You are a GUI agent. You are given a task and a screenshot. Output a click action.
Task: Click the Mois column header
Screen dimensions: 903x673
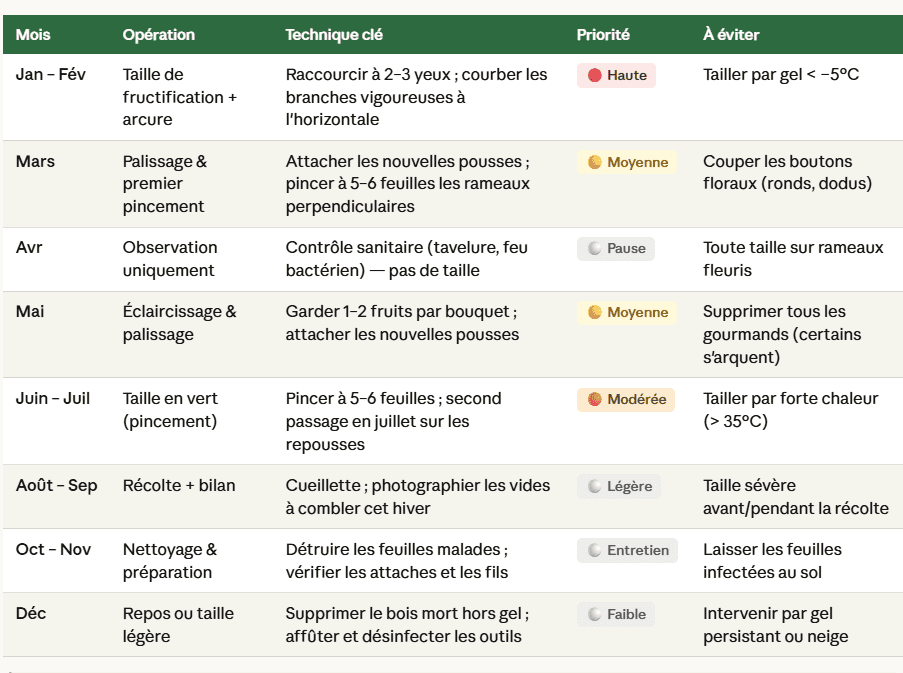[33, 35]
